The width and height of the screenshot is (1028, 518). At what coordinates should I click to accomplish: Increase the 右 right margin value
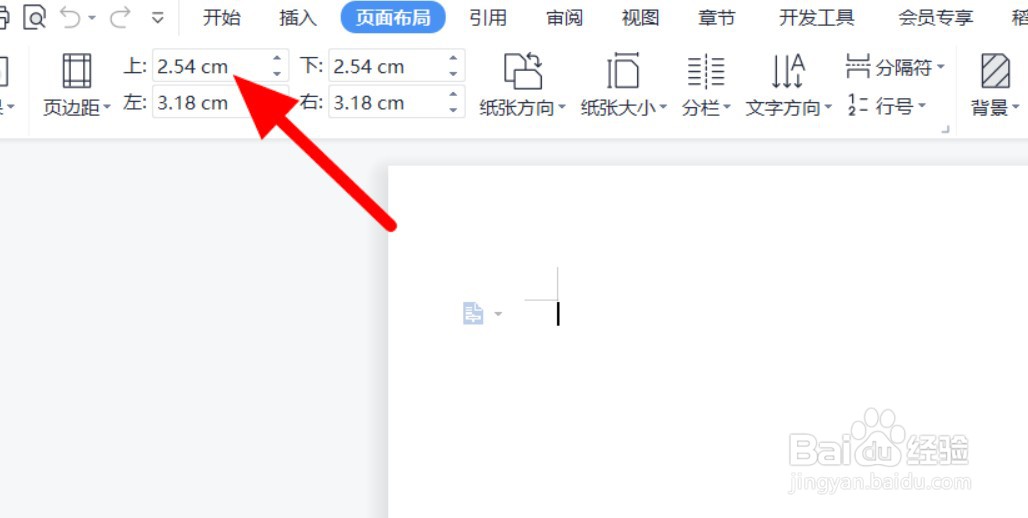pyautogui.click(x=454, y=95)
